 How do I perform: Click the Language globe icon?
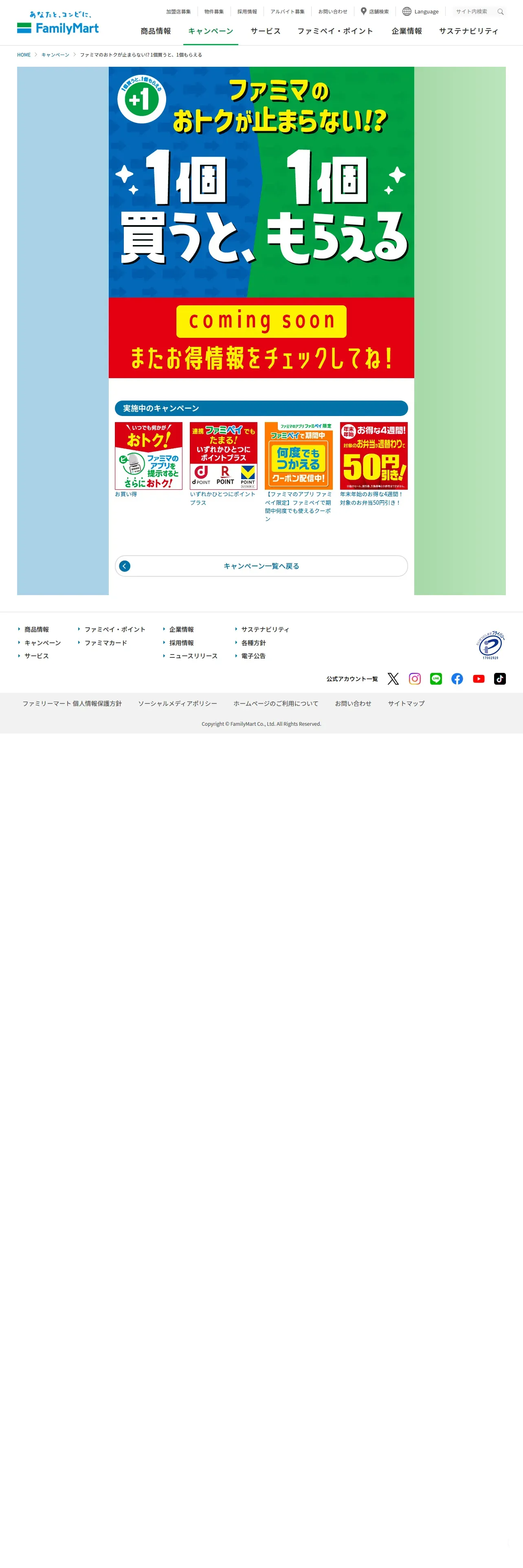(407, 11)
